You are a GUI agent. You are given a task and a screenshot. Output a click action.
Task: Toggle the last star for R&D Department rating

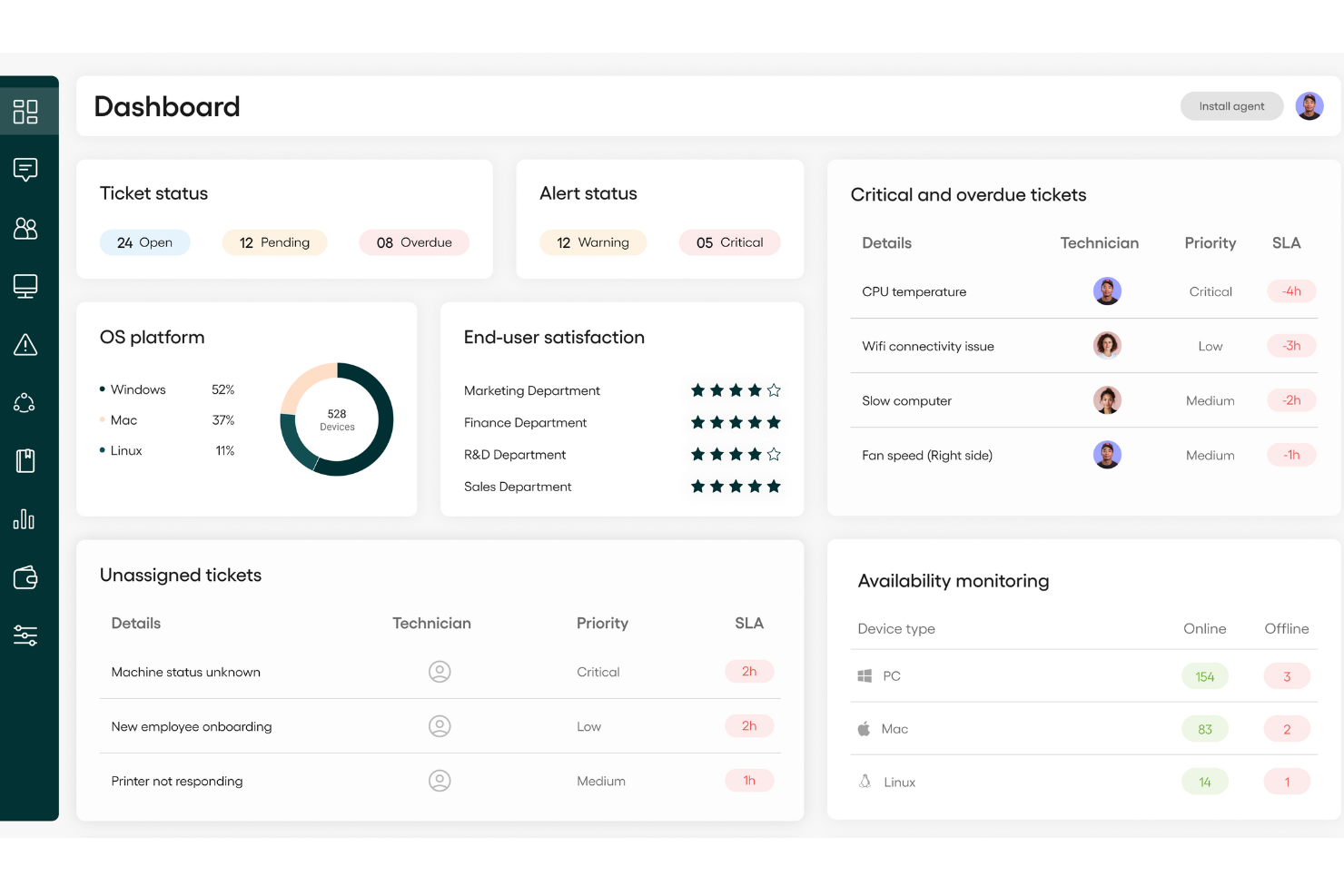coord(774,454)
